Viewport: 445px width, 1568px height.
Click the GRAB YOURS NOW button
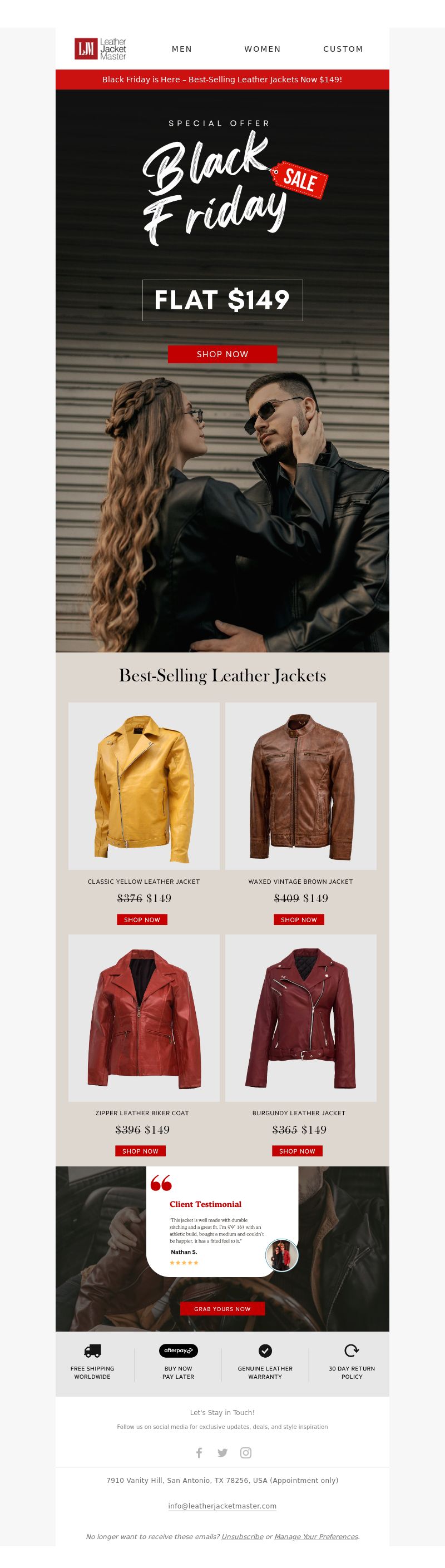pos(222,1309)
